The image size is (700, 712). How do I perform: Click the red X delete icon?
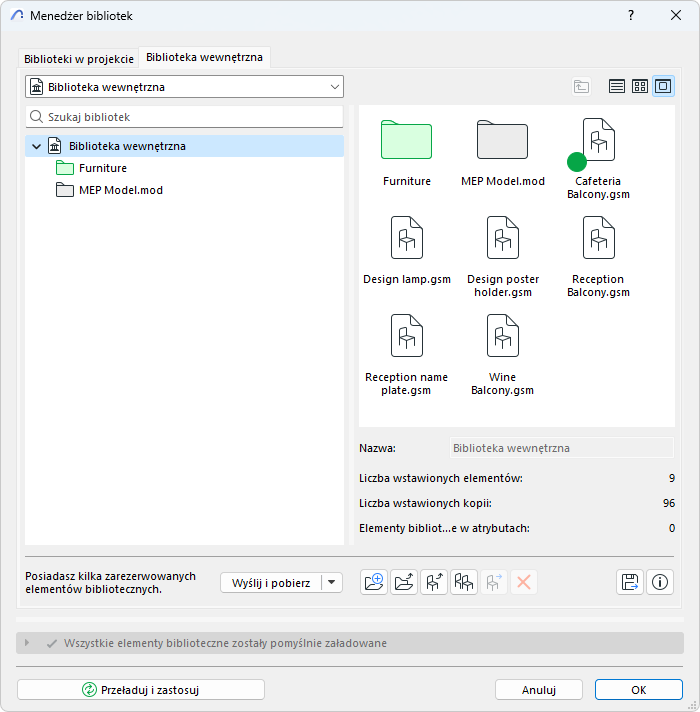coord(524,582)
